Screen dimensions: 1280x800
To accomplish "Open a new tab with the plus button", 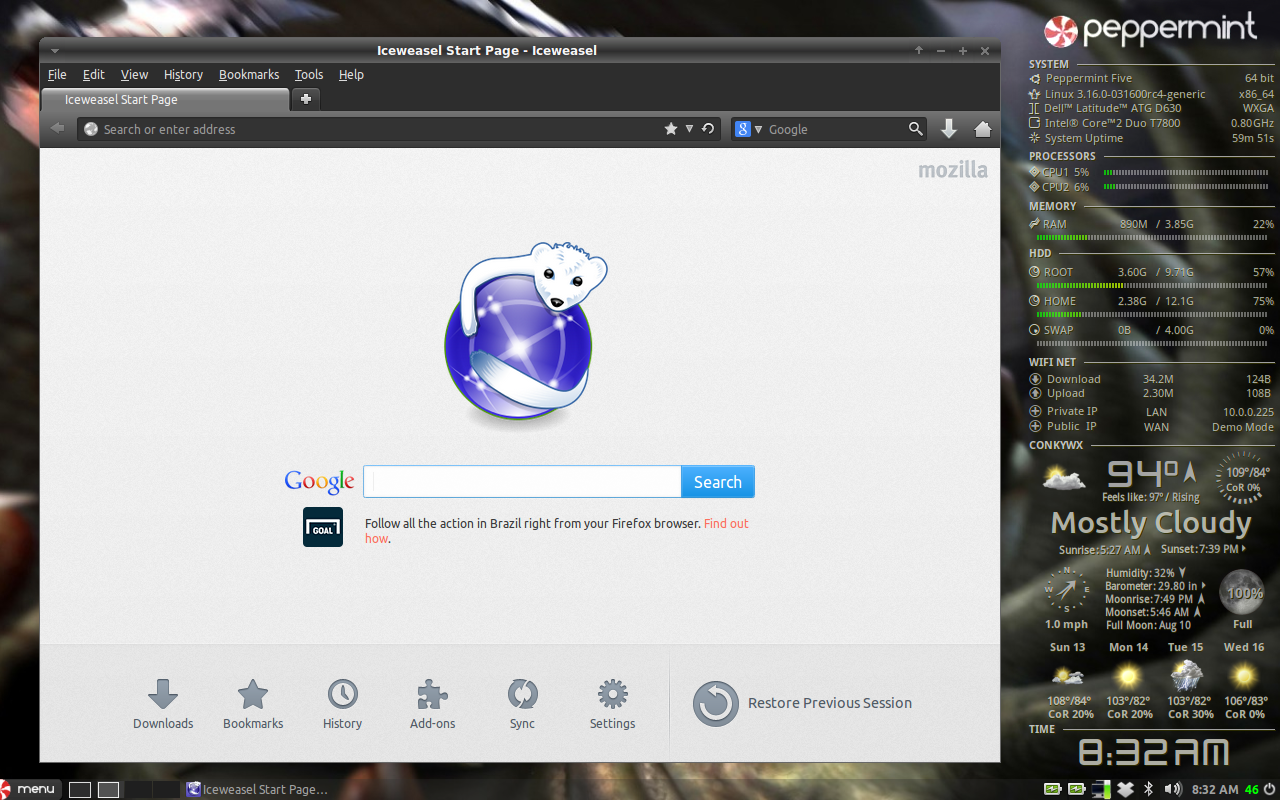I will [306, 99].
